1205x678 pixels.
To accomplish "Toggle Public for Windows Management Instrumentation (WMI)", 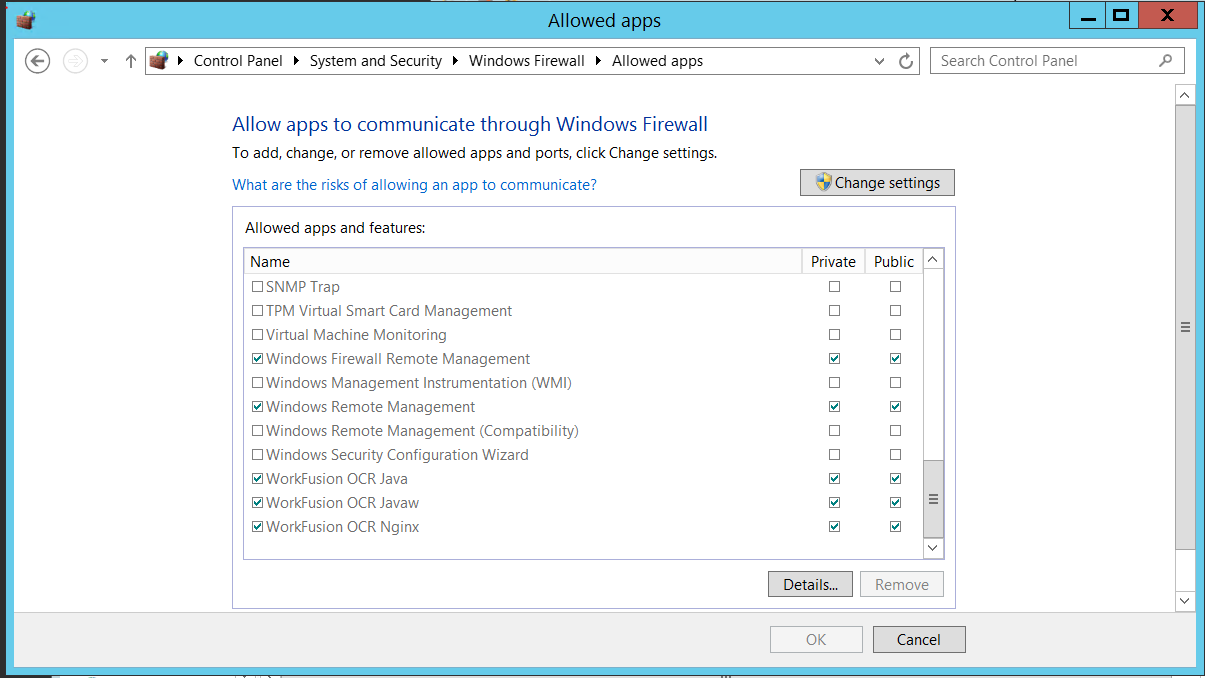I will [x=895, y=383].
